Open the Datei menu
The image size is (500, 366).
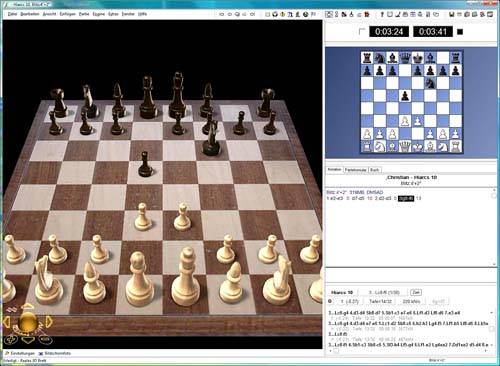coord(12,14)
